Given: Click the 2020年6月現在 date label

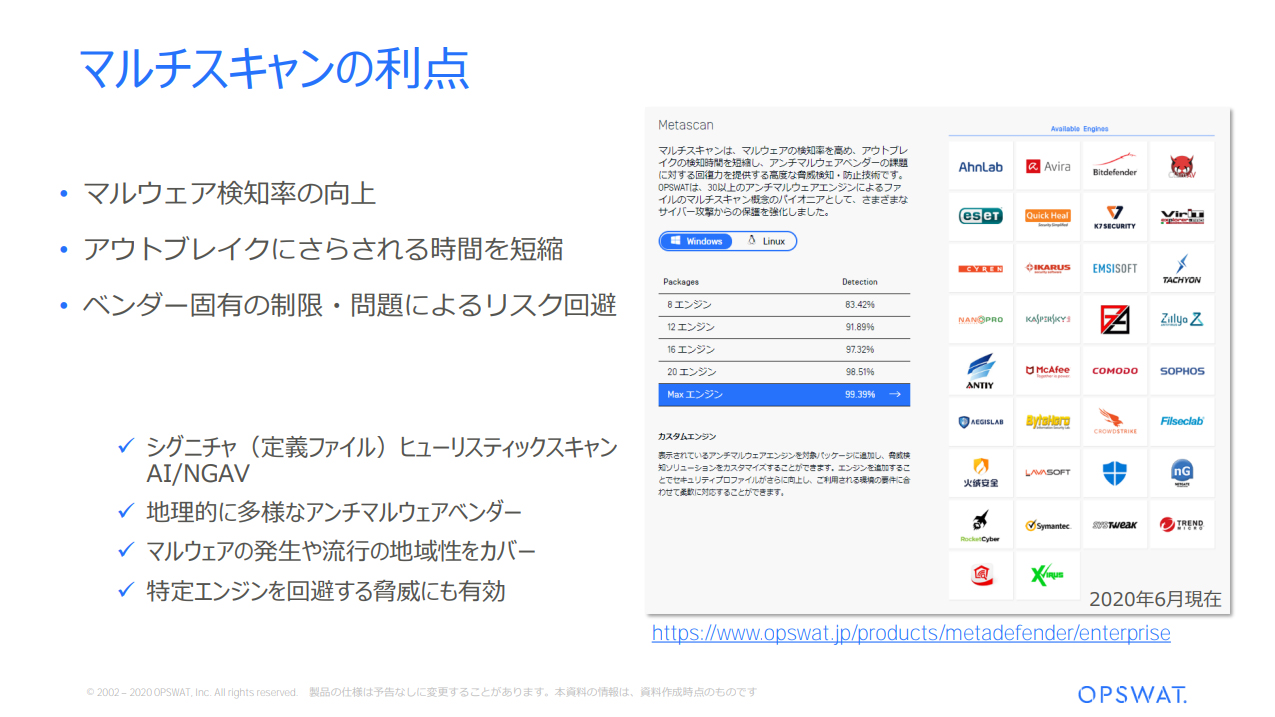Looking at the screenshot, I should click(x=1155, y=599).
